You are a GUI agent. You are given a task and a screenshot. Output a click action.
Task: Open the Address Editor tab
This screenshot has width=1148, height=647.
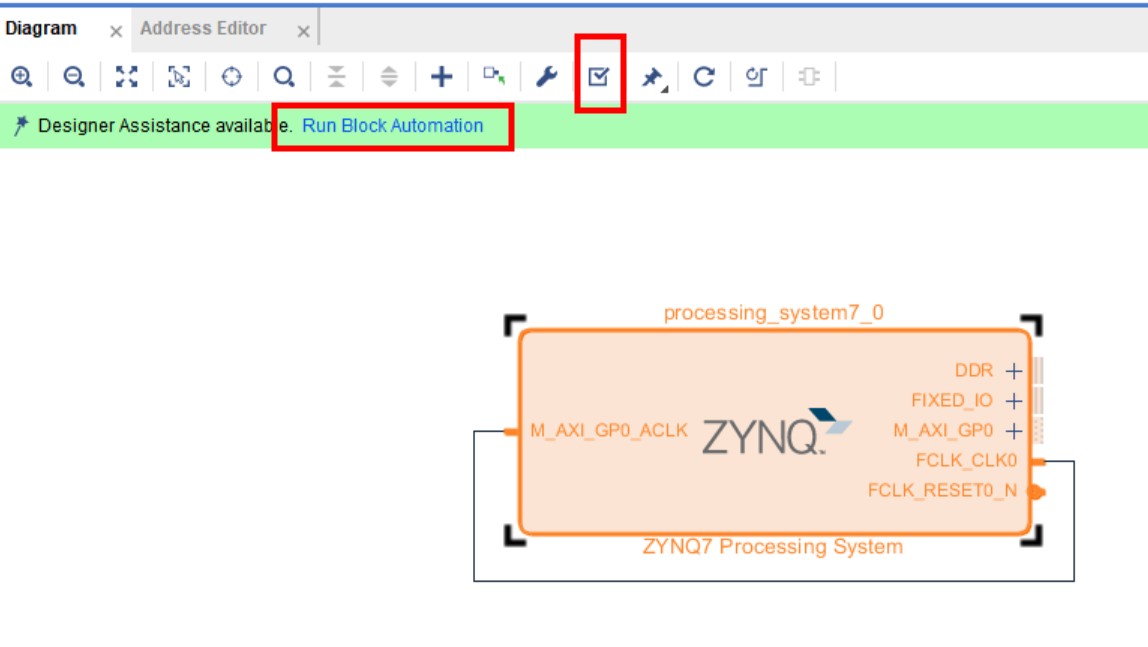(203, 29)
